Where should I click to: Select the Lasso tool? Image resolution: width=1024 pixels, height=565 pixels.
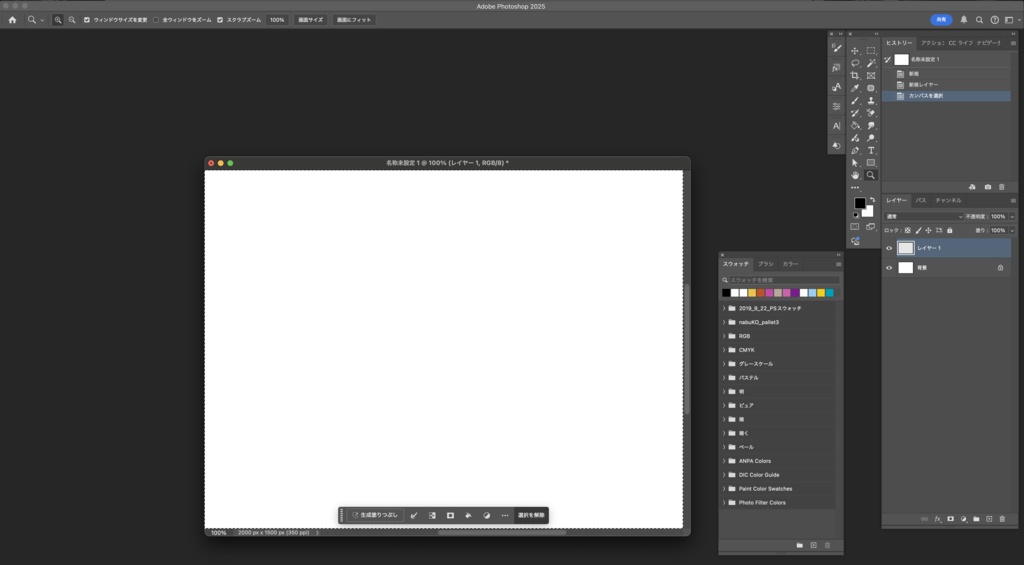tap(855, 63)
